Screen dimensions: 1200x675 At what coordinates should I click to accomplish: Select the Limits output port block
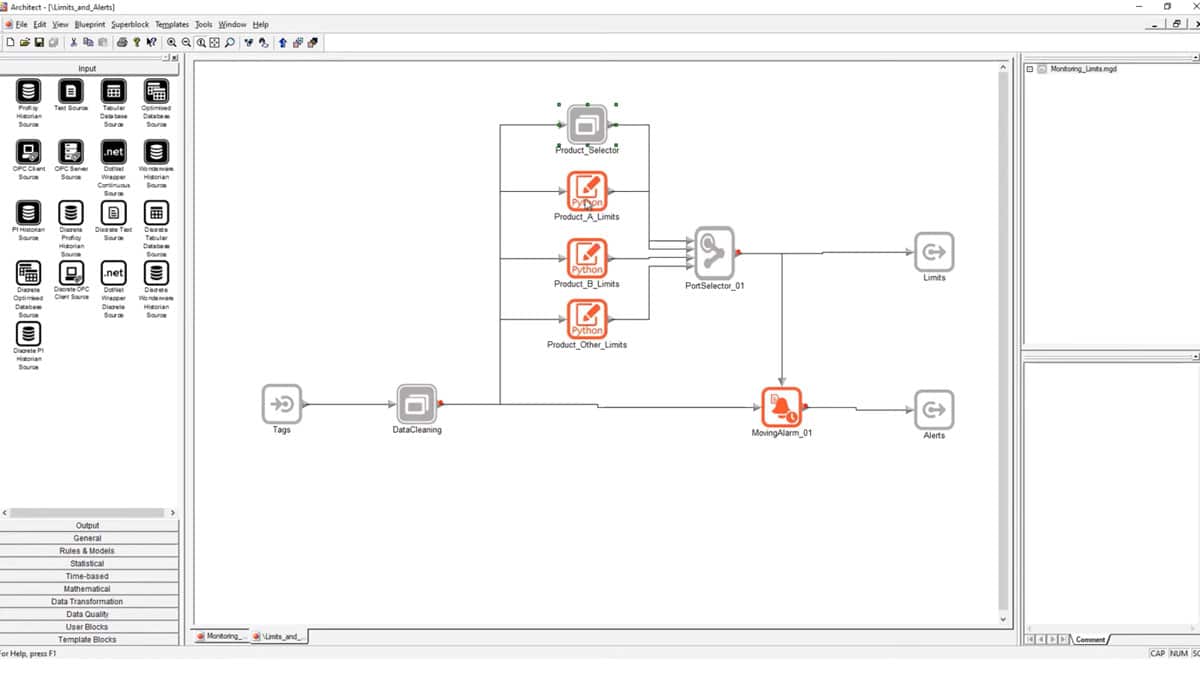[934, 252]
